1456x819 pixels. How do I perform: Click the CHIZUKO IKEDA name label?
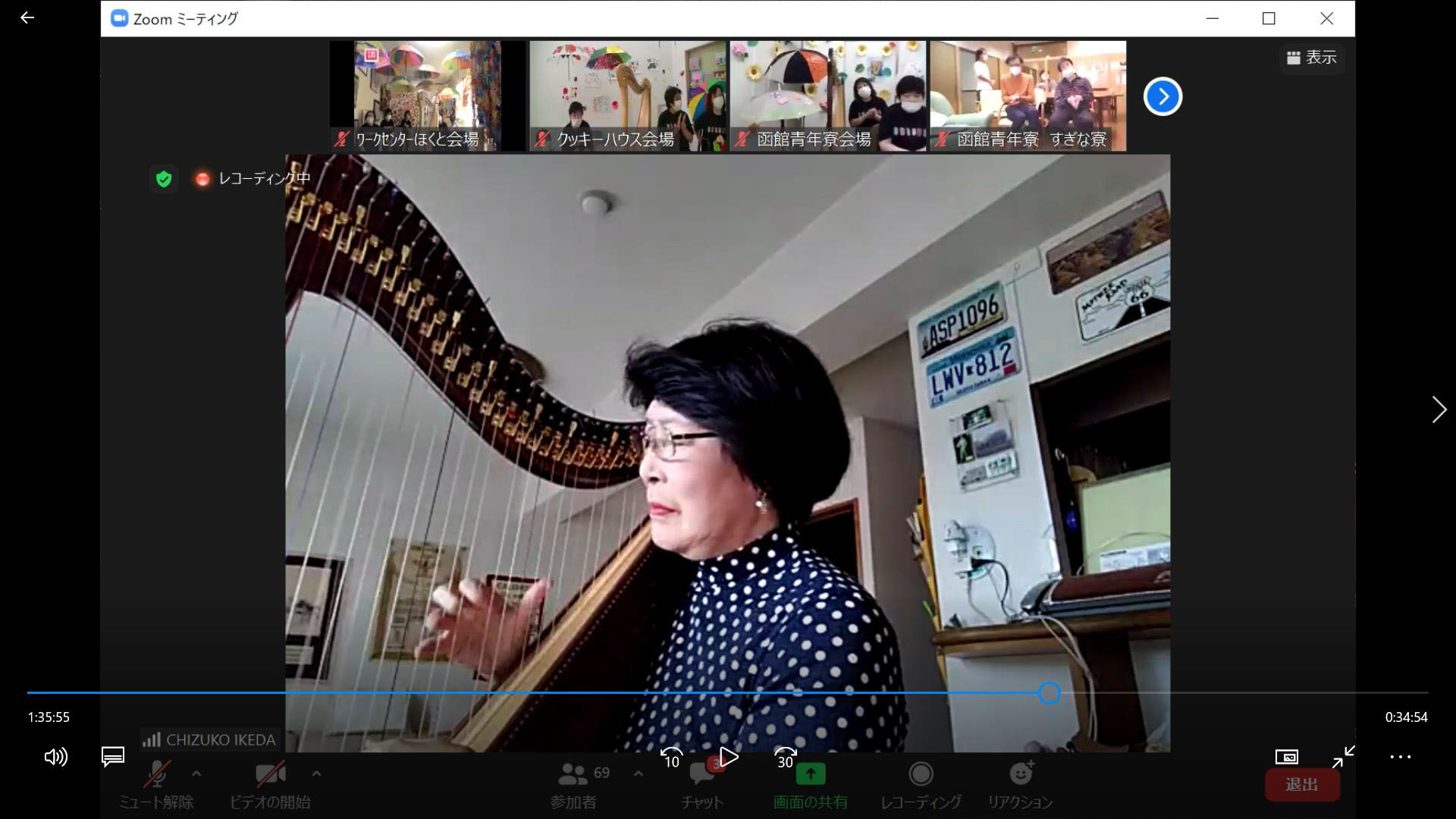click(x=221, y=739)
